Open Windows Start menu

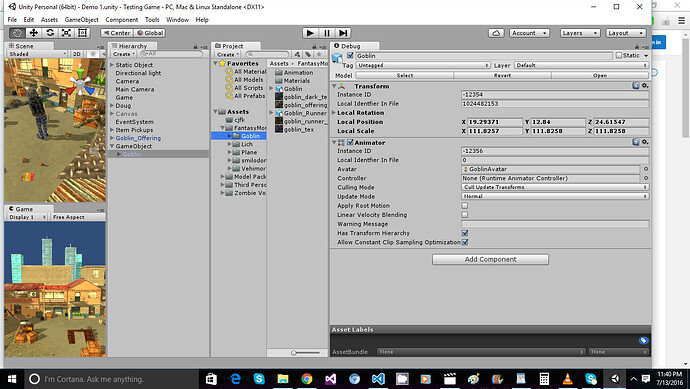[x=12, y=379]
